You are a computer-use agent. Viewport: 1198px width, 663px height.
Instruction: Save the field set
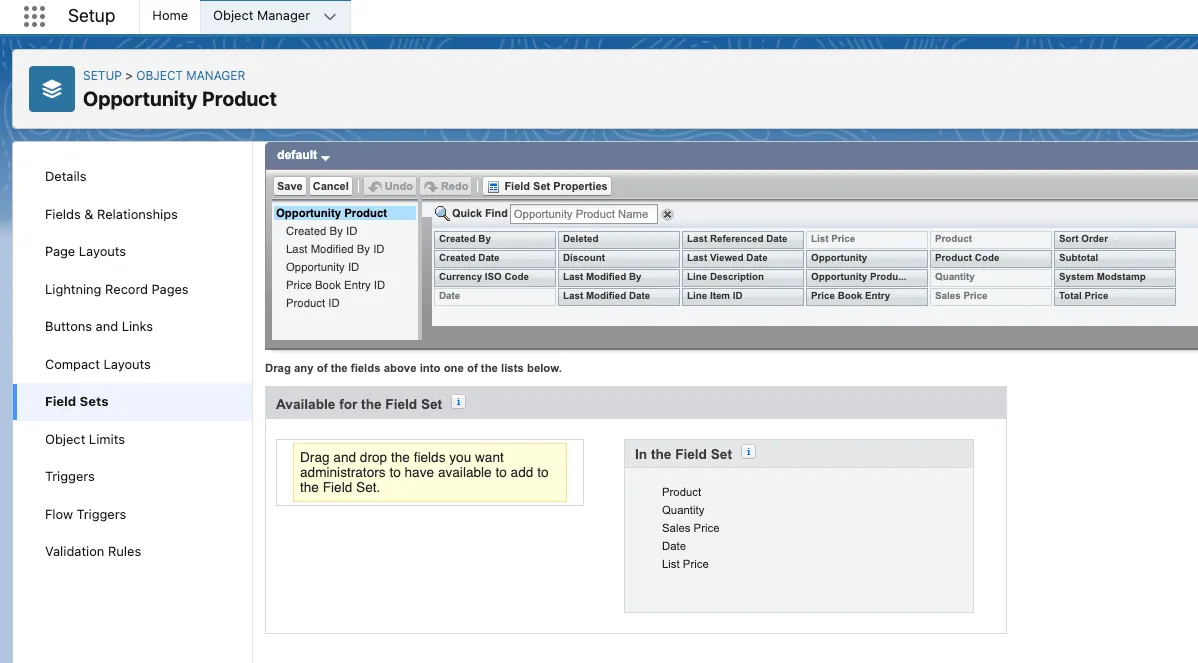pyautogui.click(x=289, y=186)
